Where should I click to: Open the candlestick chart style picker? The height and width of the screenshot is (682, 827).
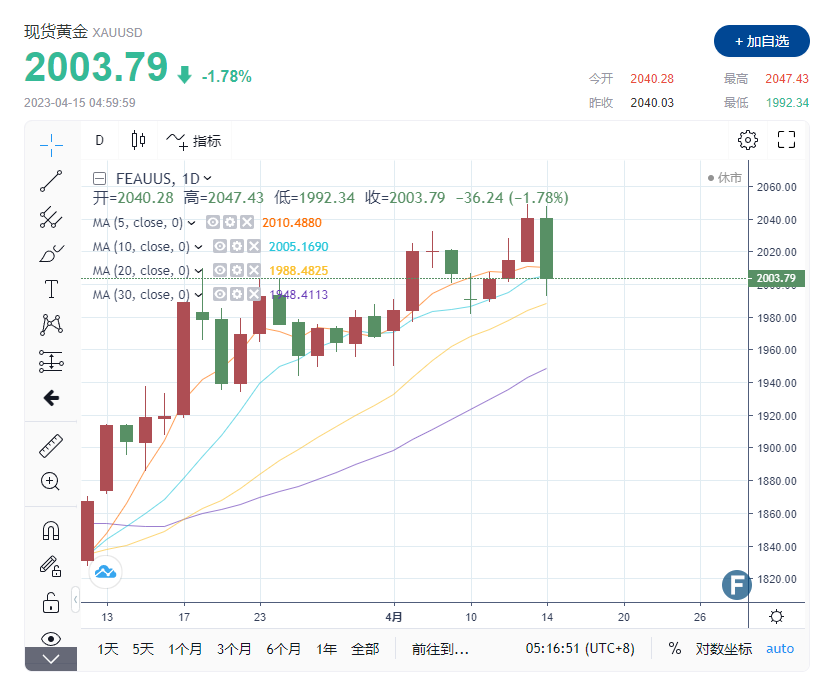click(138, 140)
